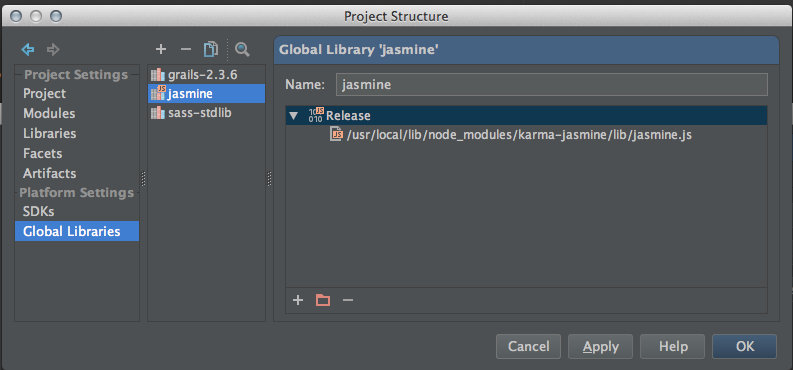Viewport: 793px width, 370px height.
Task: Open the Libraries settings page
Action: click(x=50, y=133)
